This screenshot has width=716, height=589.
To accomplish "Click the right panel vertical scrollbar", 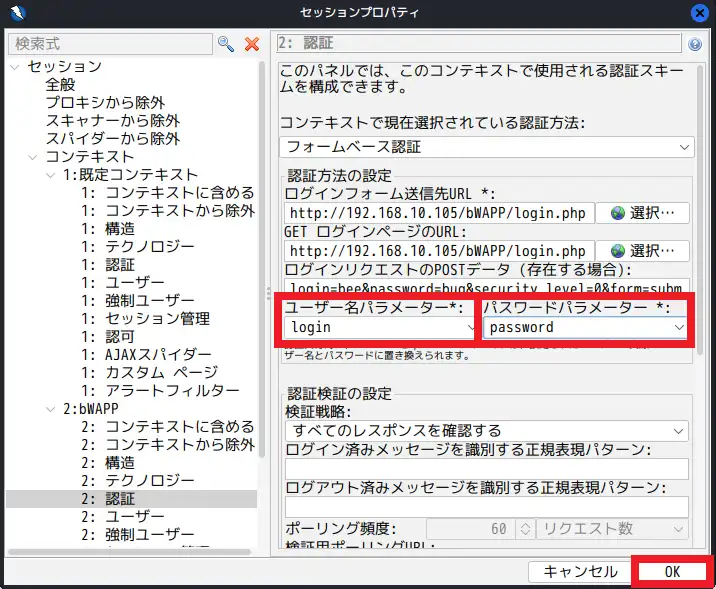I will (700, 210).
